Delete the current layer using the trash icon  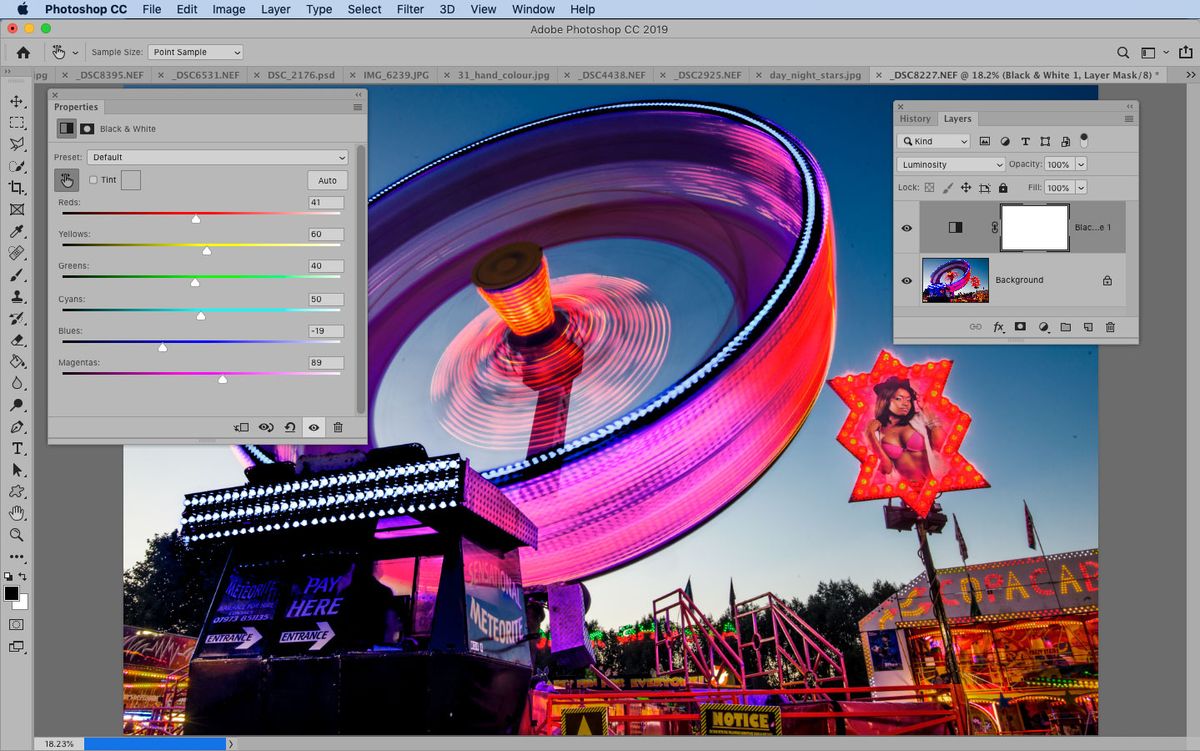1110,326
